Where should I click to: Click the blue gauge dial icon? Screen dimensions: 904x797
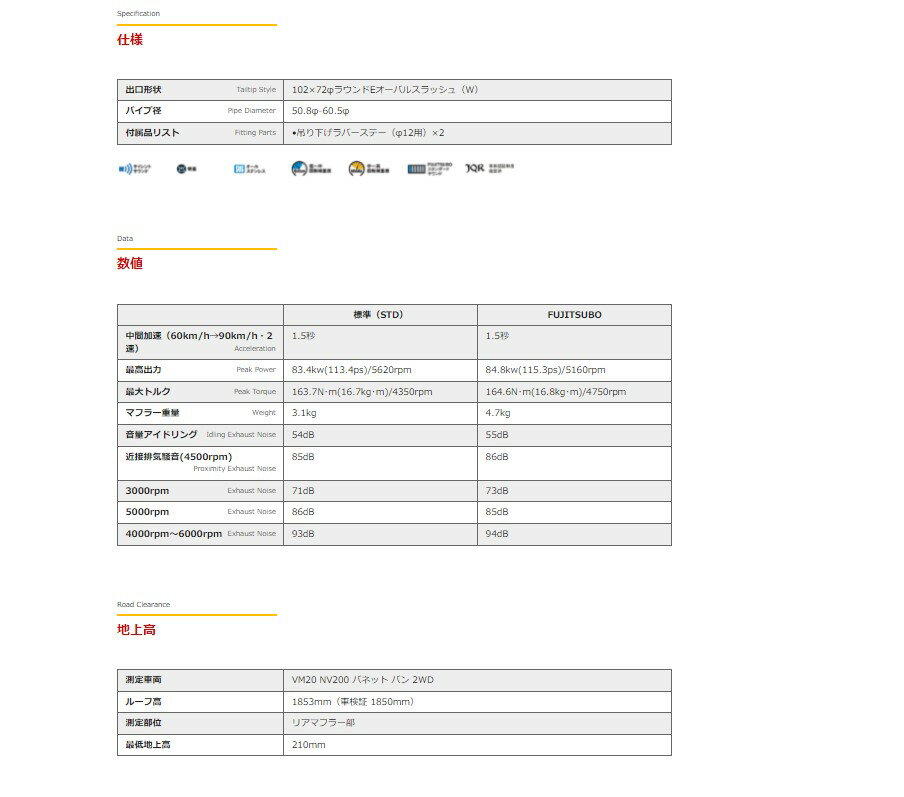coord(311,168)
